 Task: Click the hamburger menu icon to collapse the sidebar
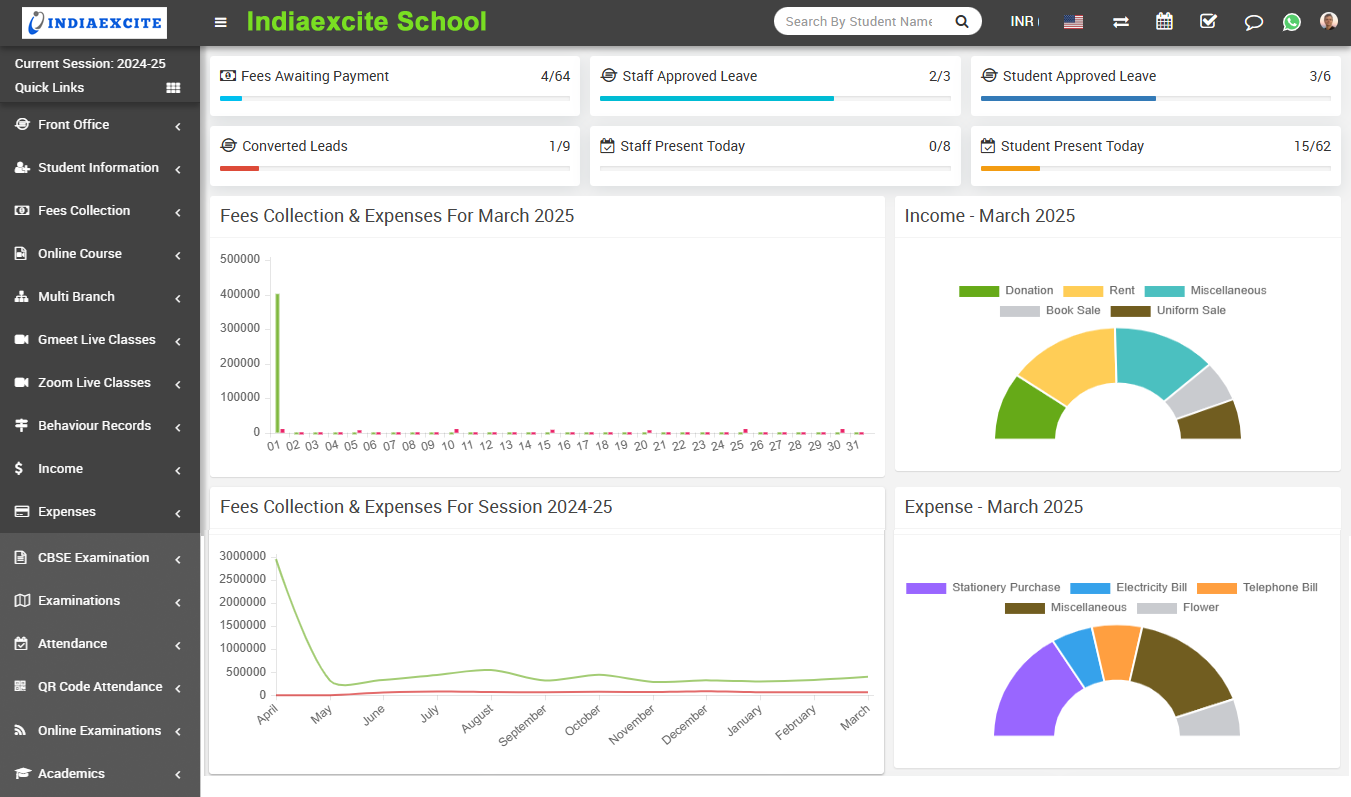(221, 22)
